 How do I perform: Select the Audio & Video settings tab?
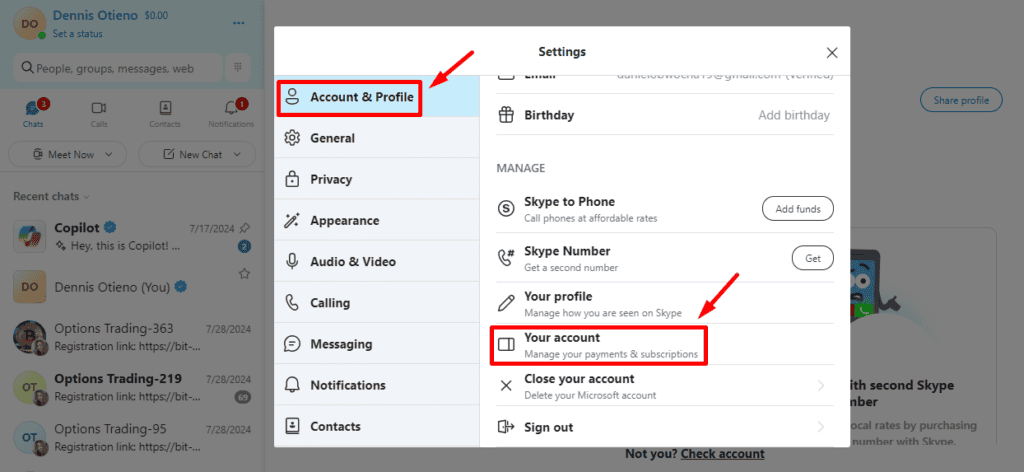coord(377,261)
